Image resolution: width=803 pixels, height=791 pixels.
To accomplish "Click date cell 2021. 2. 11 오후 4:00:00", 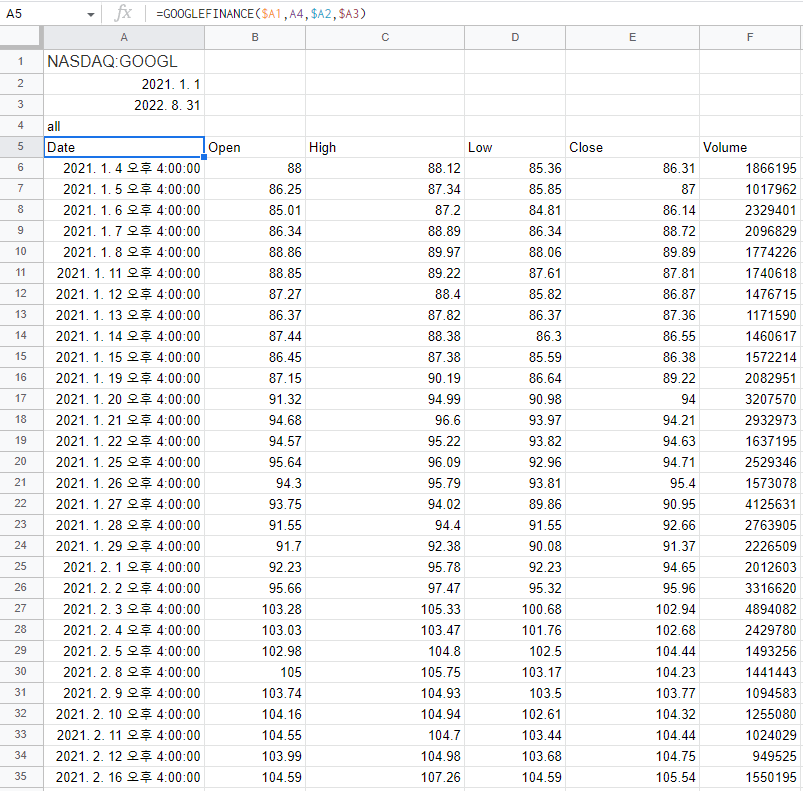I will click(x=124, y=735).
